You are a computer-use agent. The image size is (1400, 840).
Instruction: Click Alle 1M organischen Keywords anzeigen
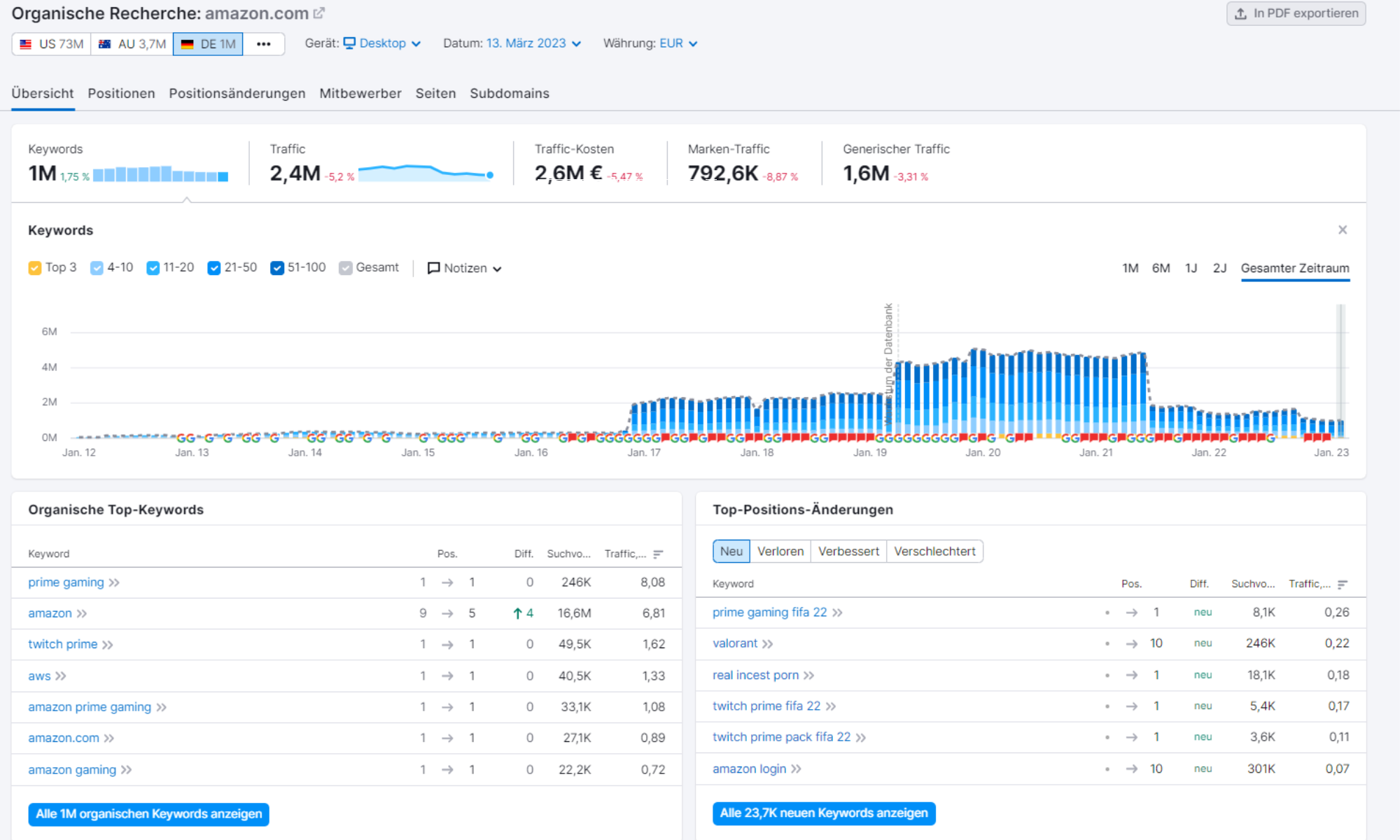click(x=148, y=814)
